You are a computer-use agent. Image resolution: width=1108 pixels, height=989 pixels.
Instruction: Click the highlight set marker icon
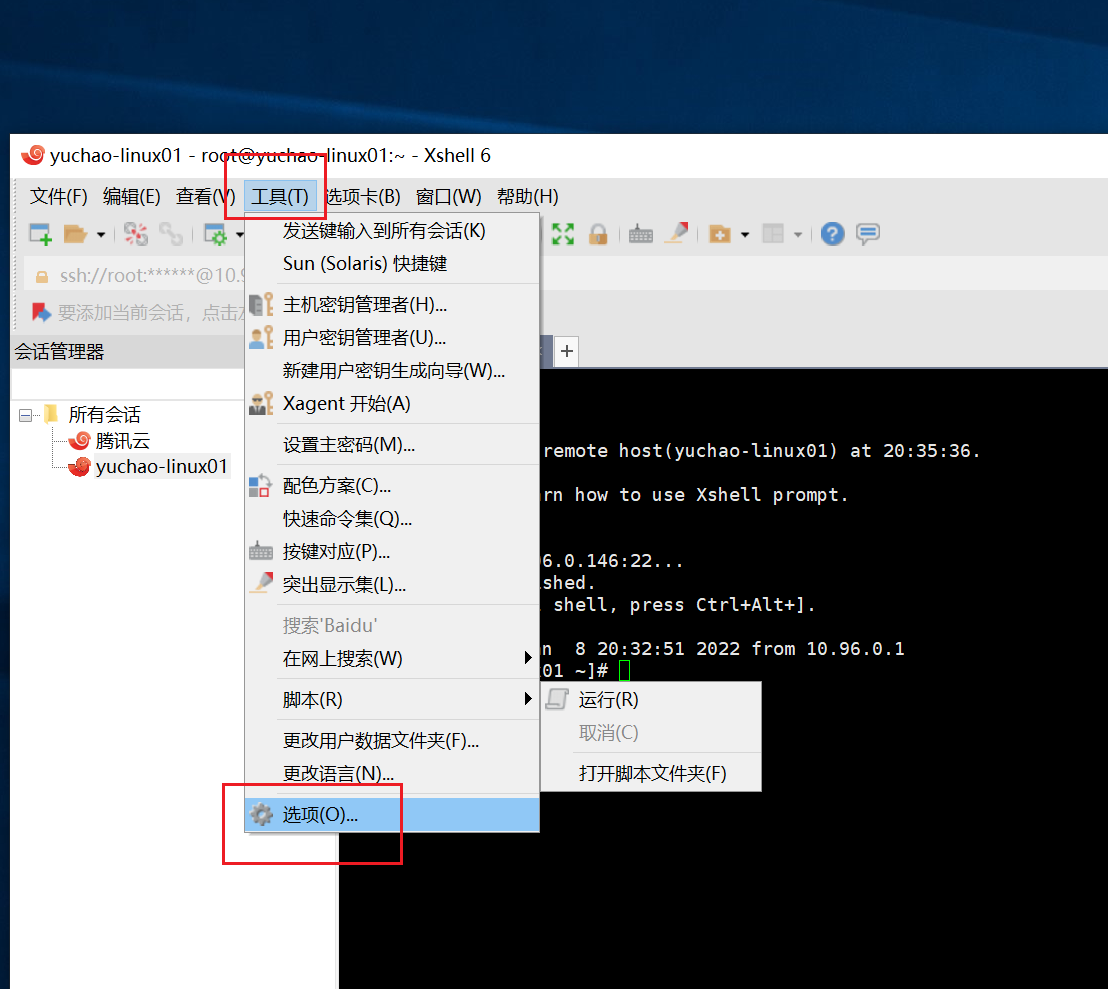[x=677, y=234]
